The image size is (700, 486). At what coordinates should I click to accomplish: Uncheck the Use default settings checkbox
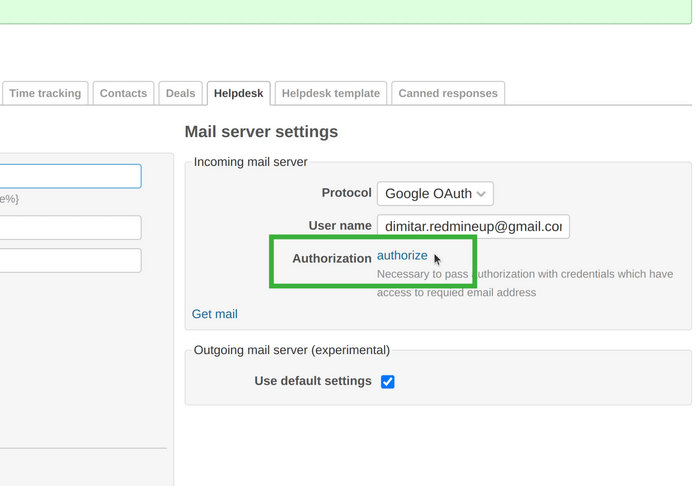coord(388,382)
